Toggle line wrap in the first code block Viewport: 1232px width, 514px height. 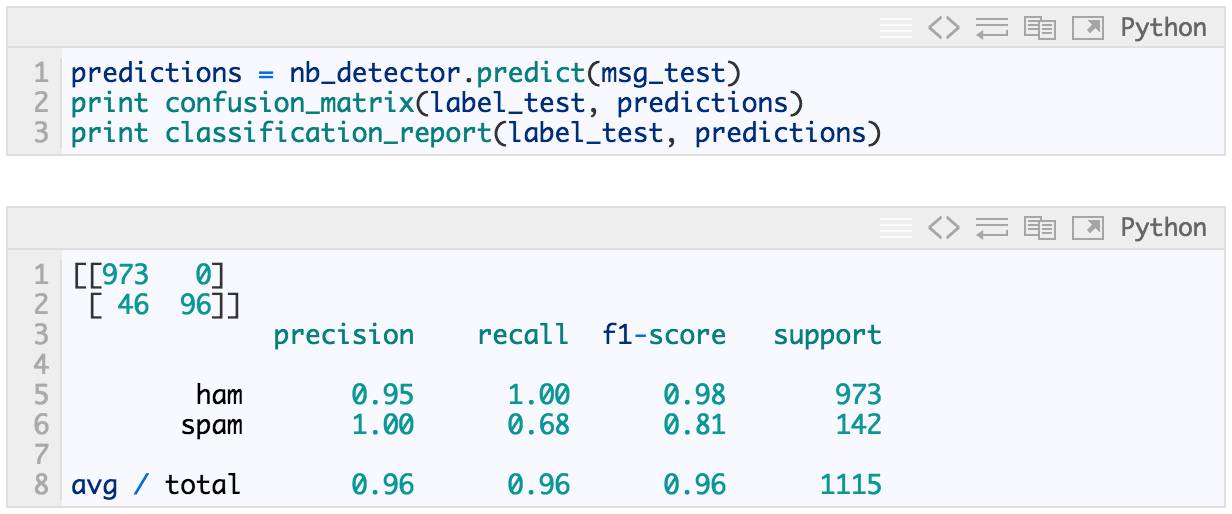(x=991, y=28)
